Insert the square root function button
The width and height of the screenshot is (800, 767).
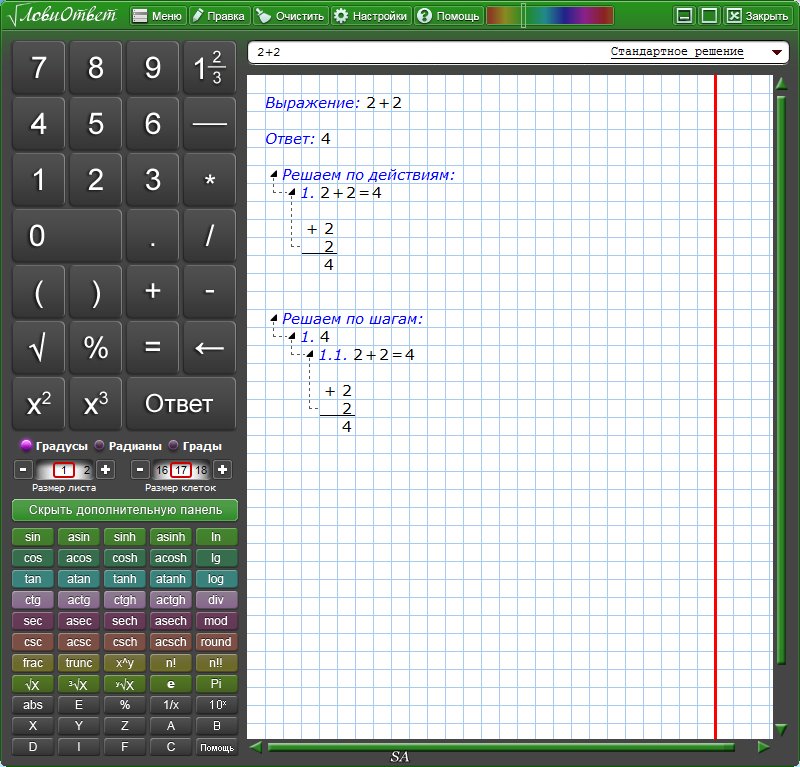click(x=33, y=684)
